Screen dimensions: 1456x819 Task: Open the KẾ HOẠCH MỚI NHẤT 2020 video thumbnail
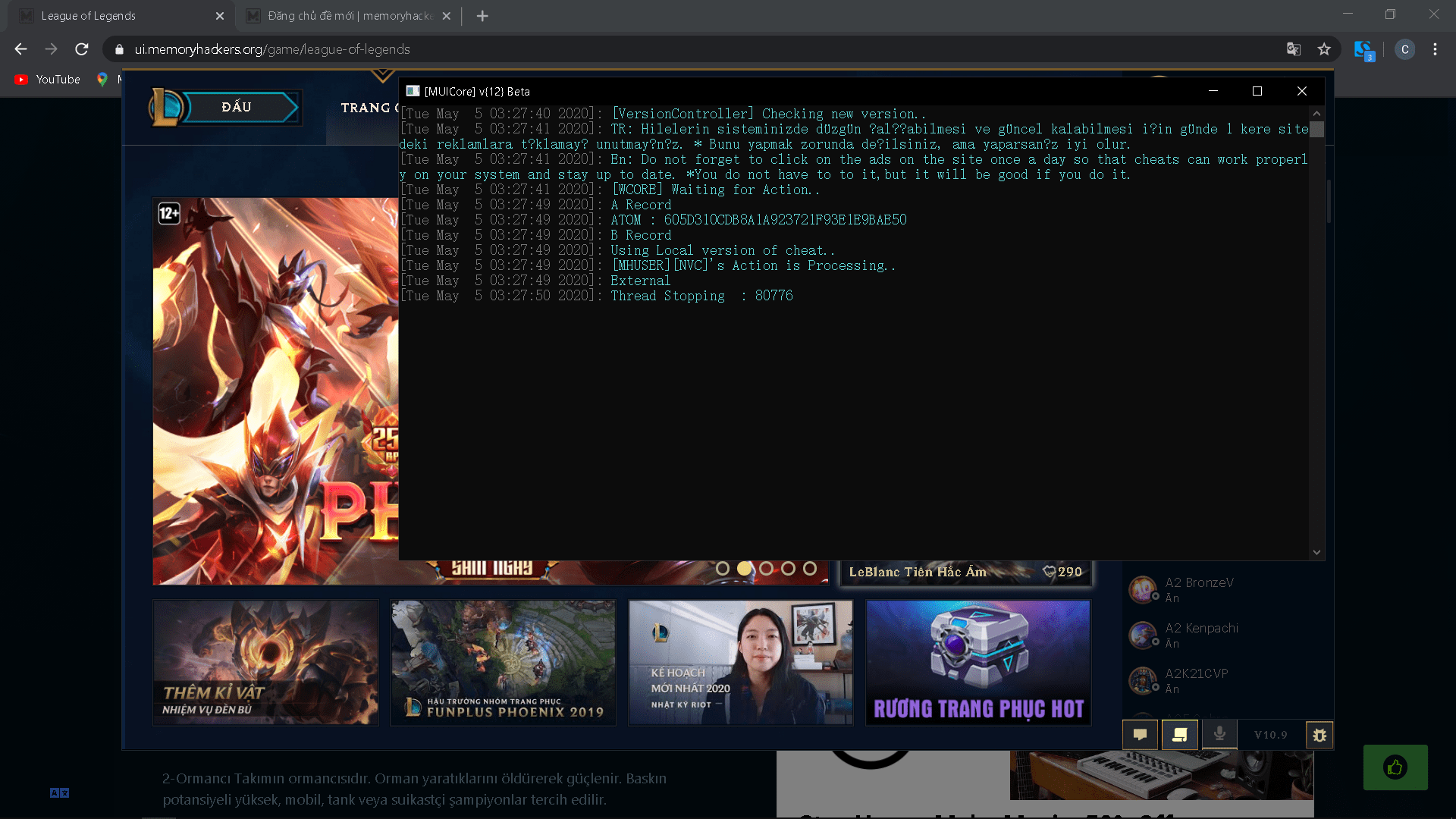point(741,663)
